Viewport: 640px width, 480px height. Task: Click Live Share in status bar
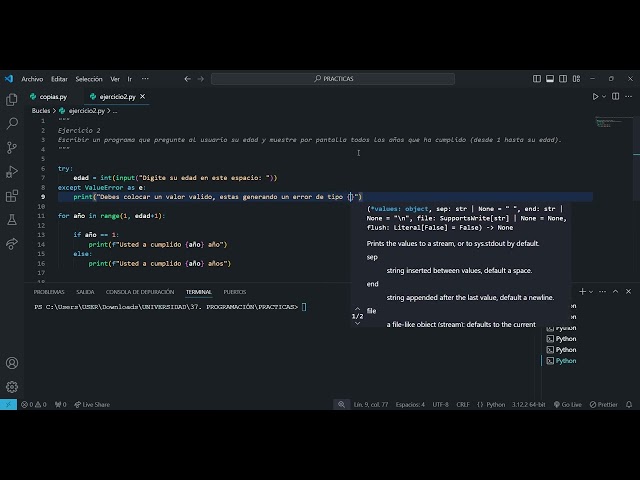(92, 404)
